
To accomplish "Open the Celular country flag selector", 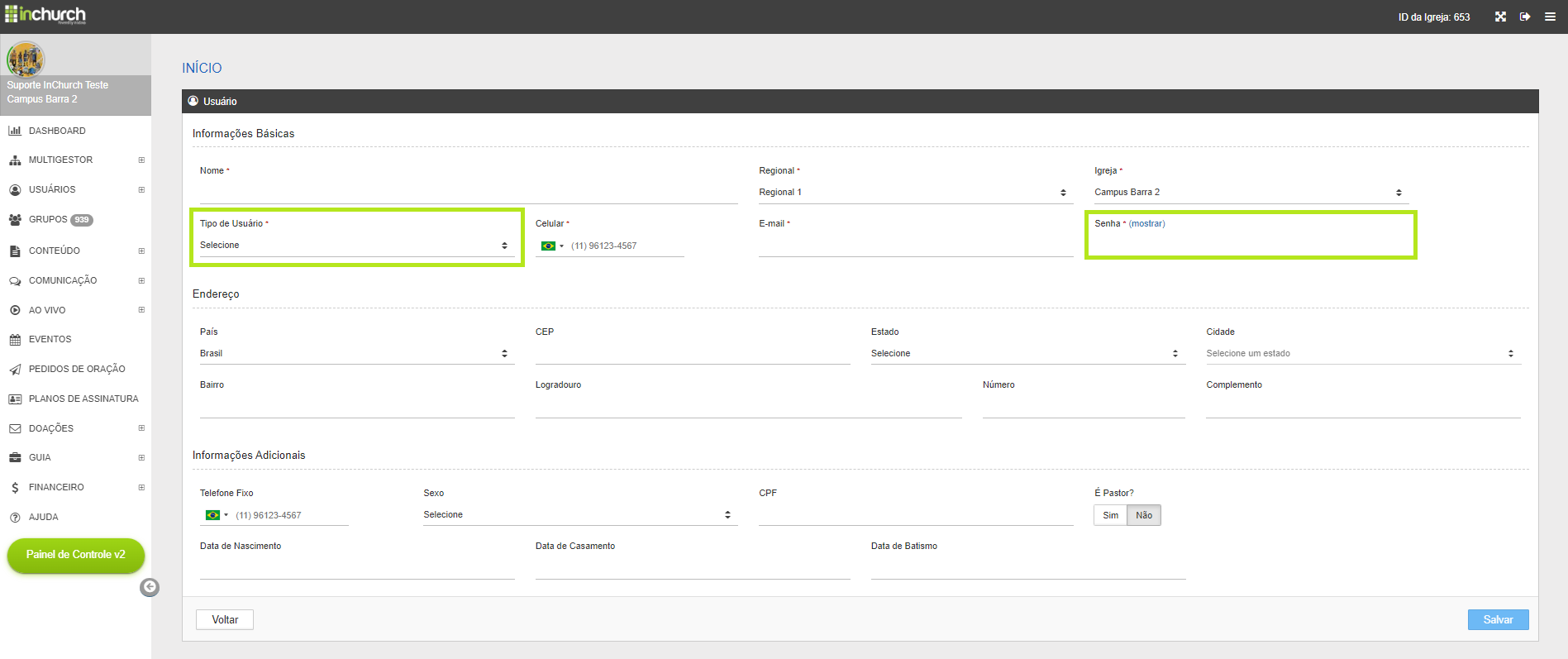I will (552, 246).
